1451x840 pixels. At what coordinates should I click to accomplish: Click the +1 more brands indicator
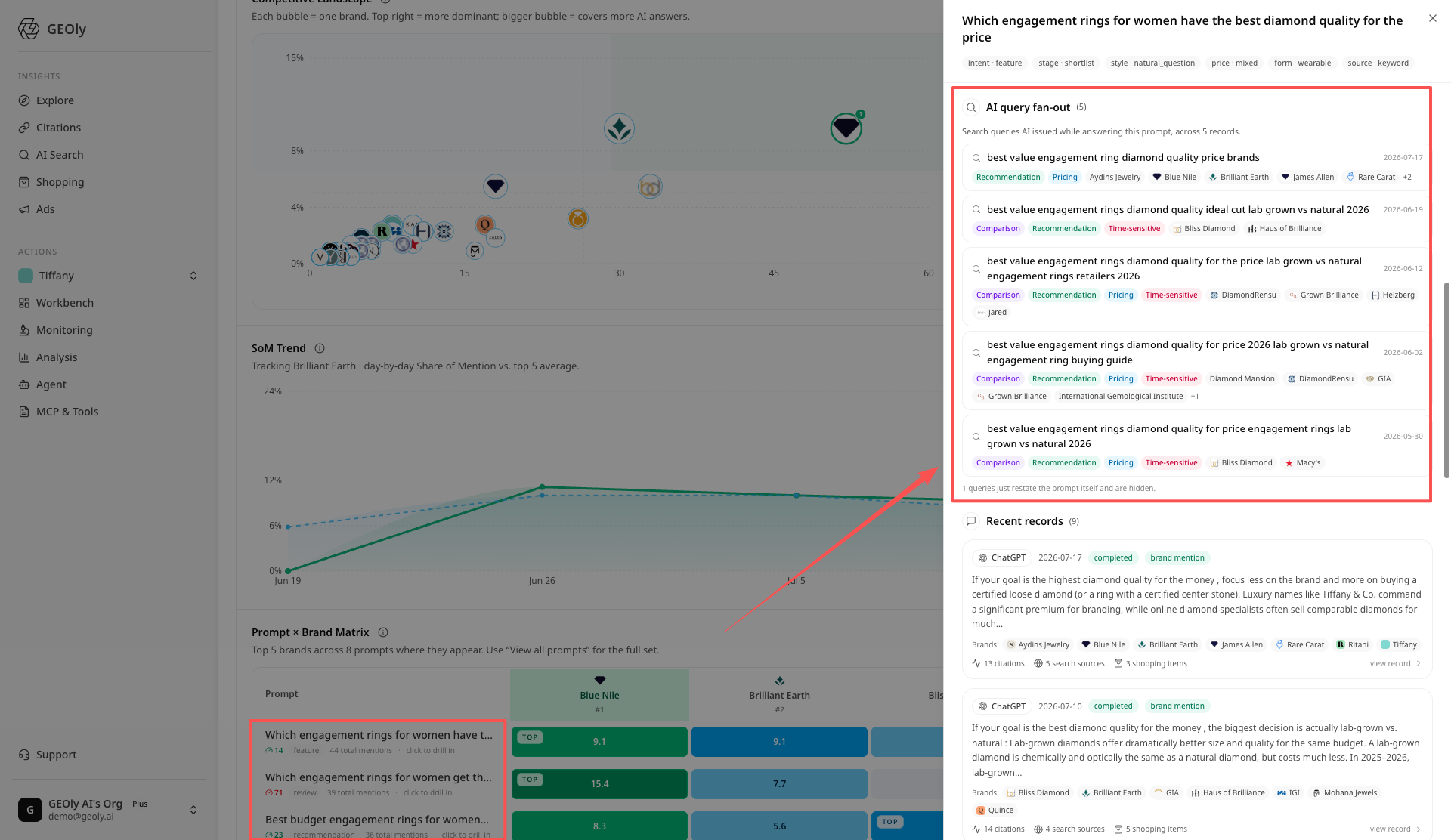click(1195, 397)
